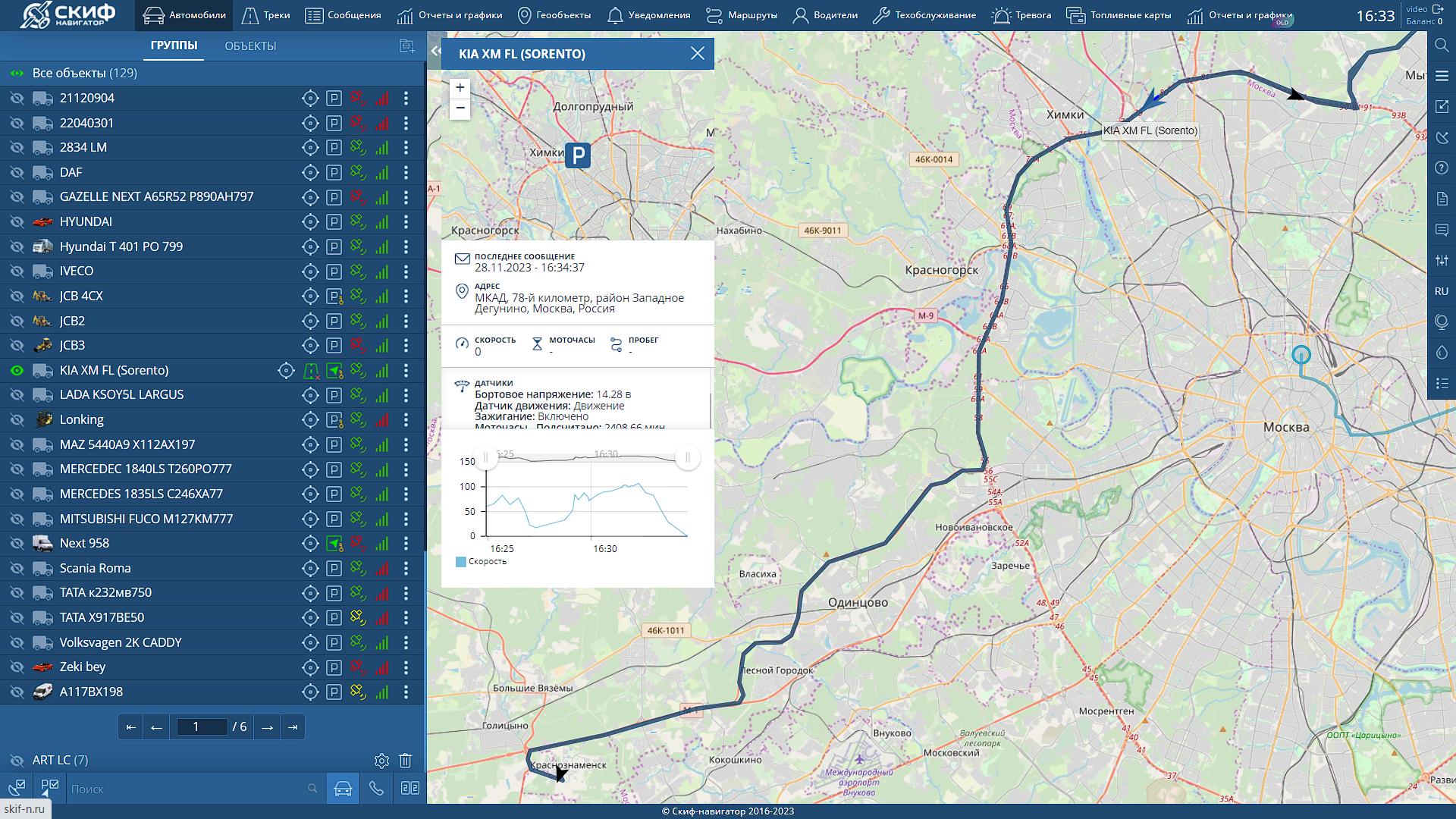Switch to the ОБЪЕКТЫ tab
The width and height of the screenshot is (1456, 819).
tap(250, 46)
